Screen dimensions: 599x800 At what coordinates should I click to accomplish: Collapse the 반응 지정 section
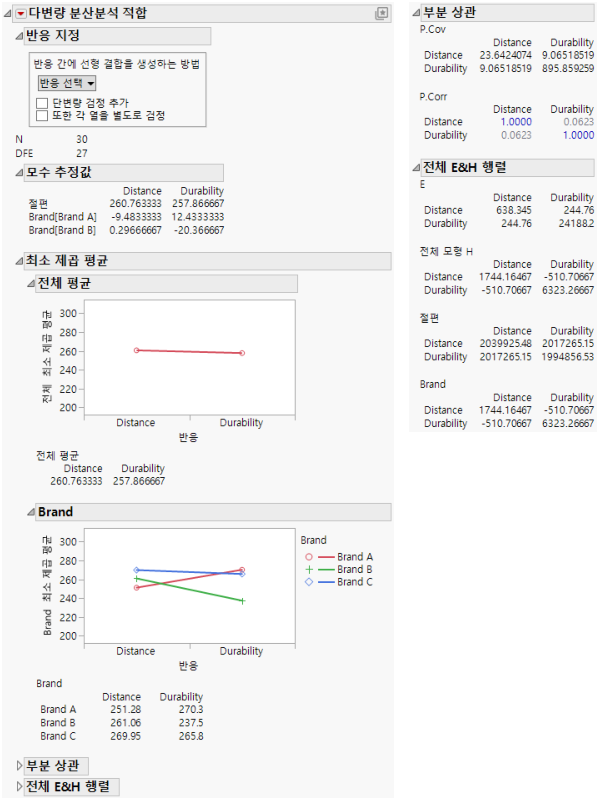(x=19, y=36)
